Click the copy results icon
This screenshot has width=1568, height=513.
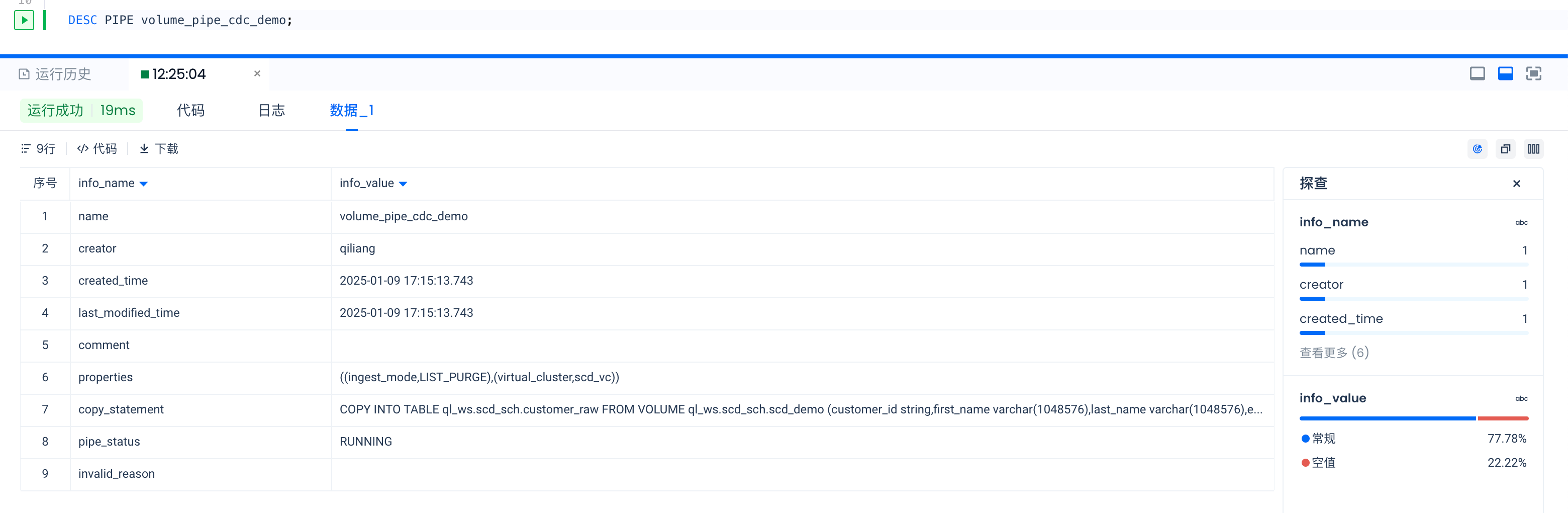tap(1505, 149)
